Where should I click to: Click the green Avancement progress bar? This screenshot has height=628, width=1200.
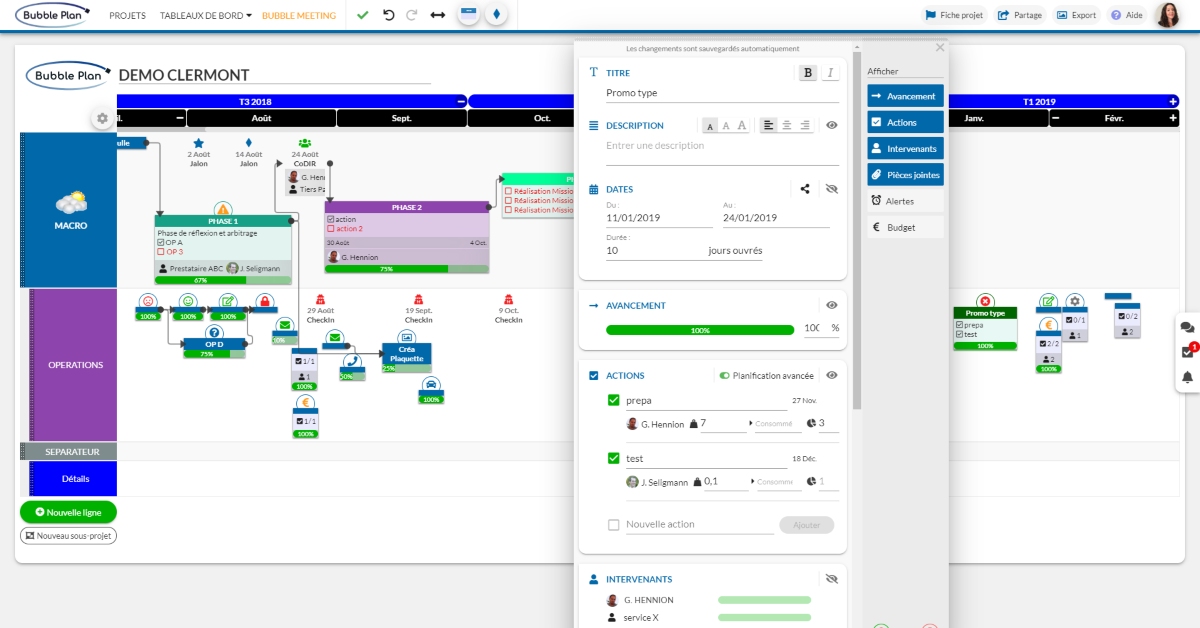699,329
